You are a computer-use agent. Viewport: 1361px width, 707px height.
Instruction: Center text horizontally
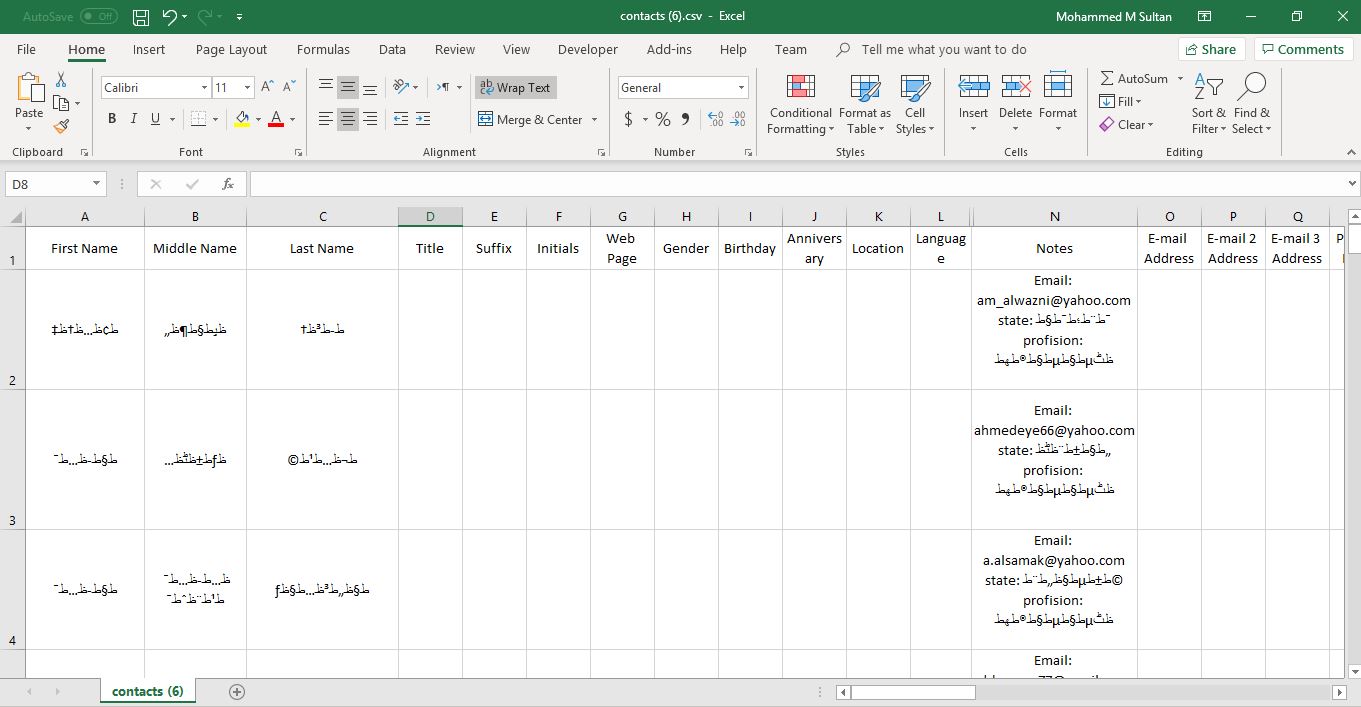(x=348, y=119)
